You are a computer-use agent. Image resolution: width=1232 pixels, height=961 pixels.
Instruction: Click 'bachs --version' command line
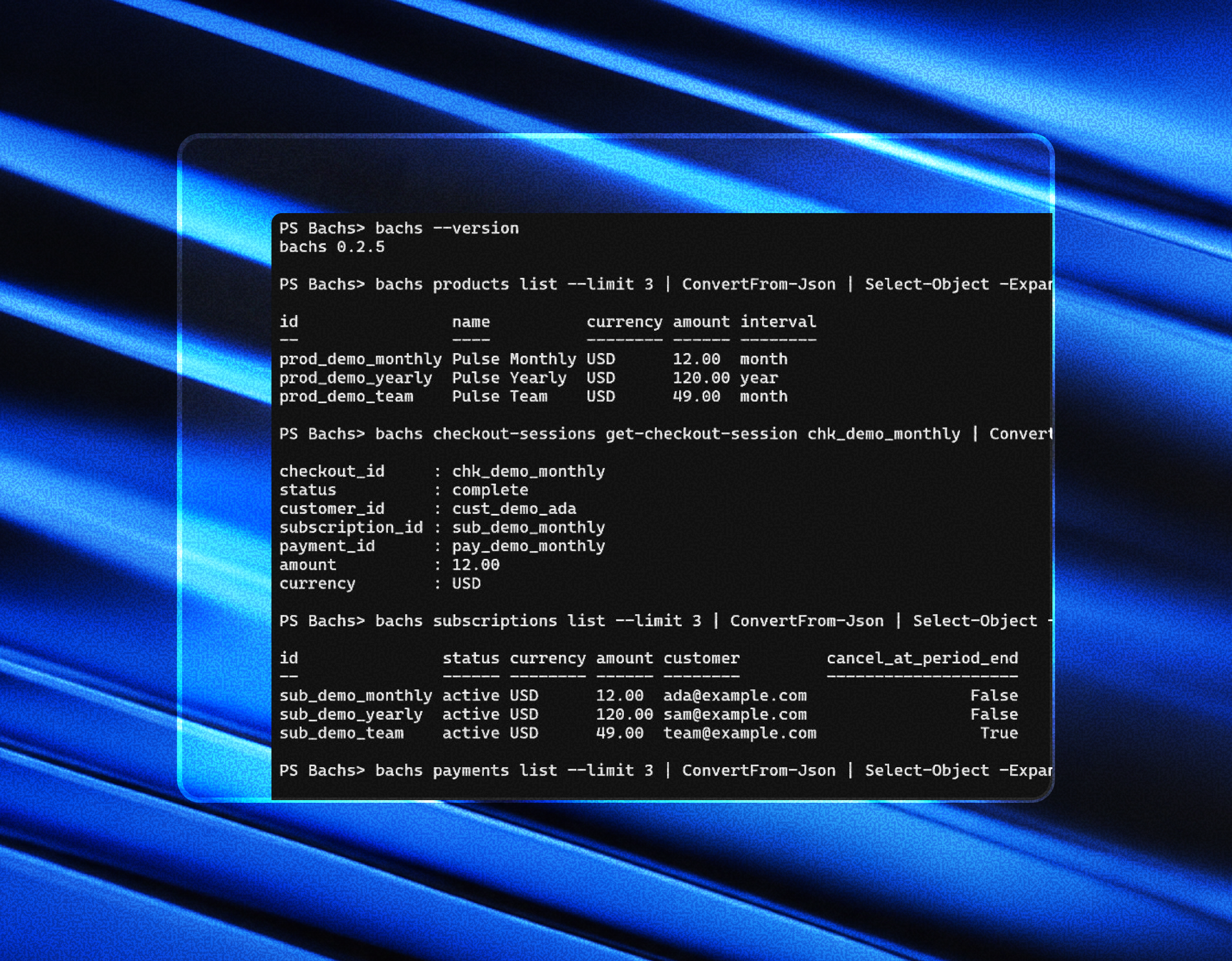[447, 229]
